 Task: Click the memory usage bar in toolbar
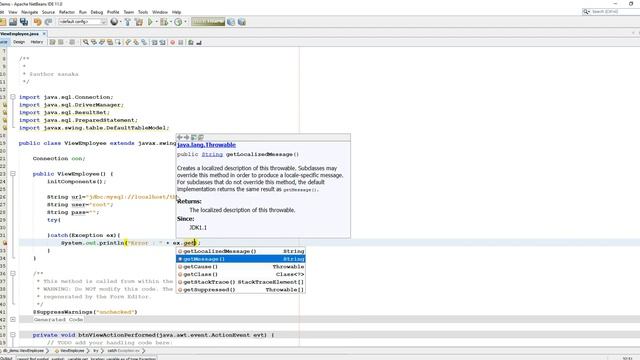pos(208,22)
